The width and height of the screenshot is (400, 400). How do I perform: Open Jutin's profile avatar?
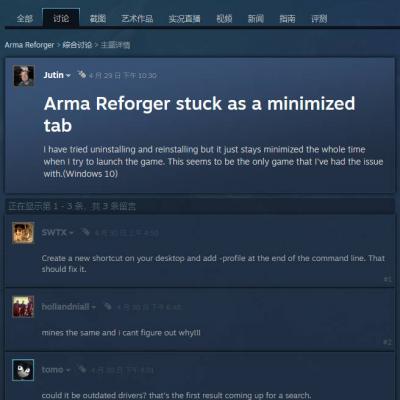[x=23, y=76]
